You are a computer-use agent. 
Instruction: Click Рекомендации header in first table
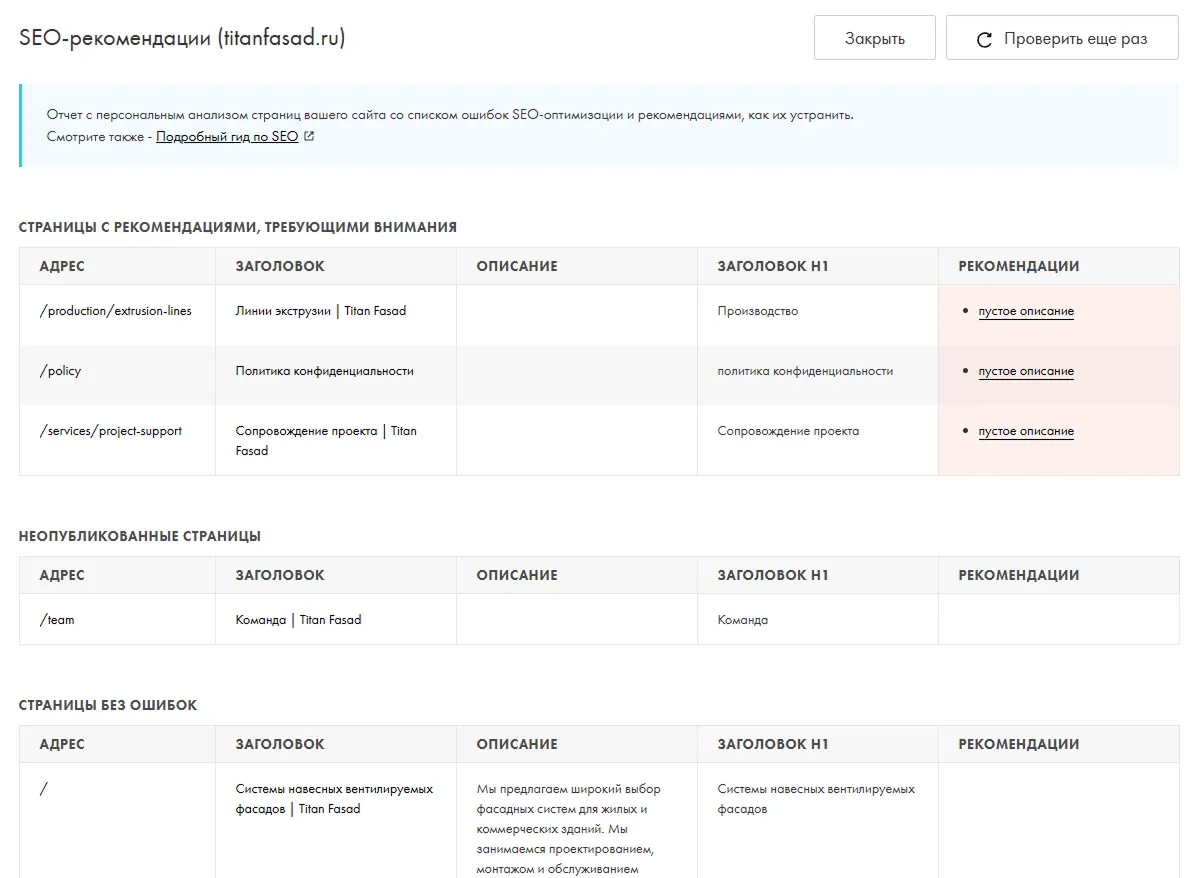1018,266
